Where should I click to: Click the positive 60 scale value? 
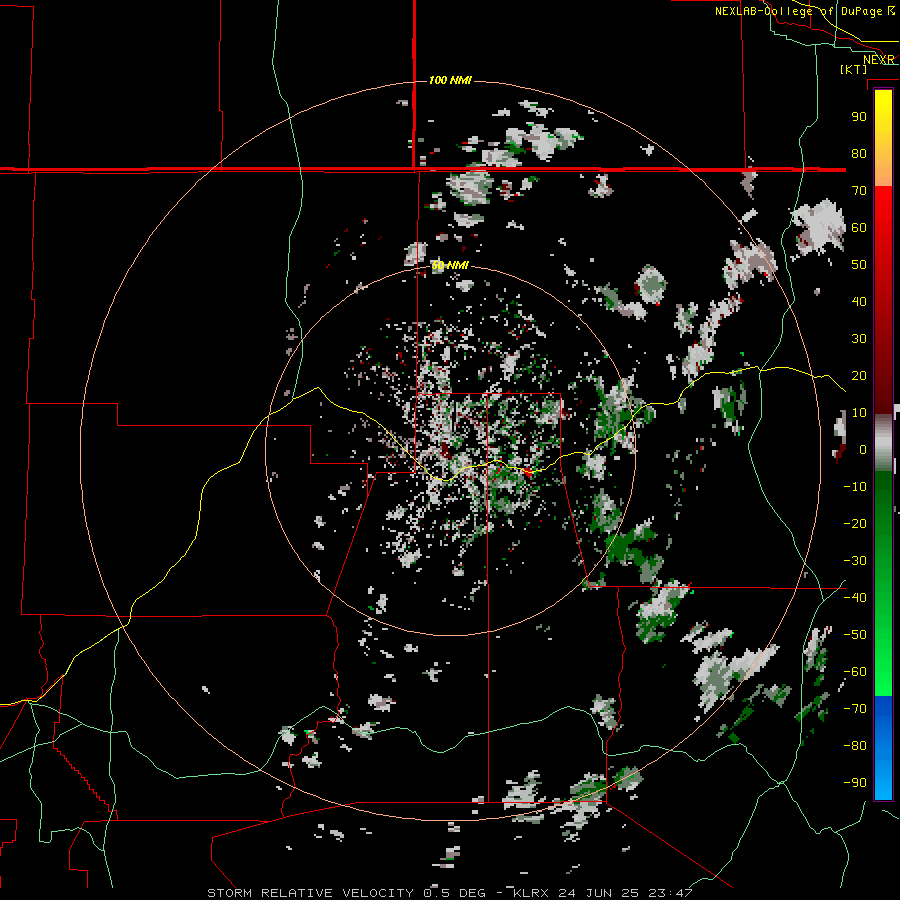[x=859, y=227]
